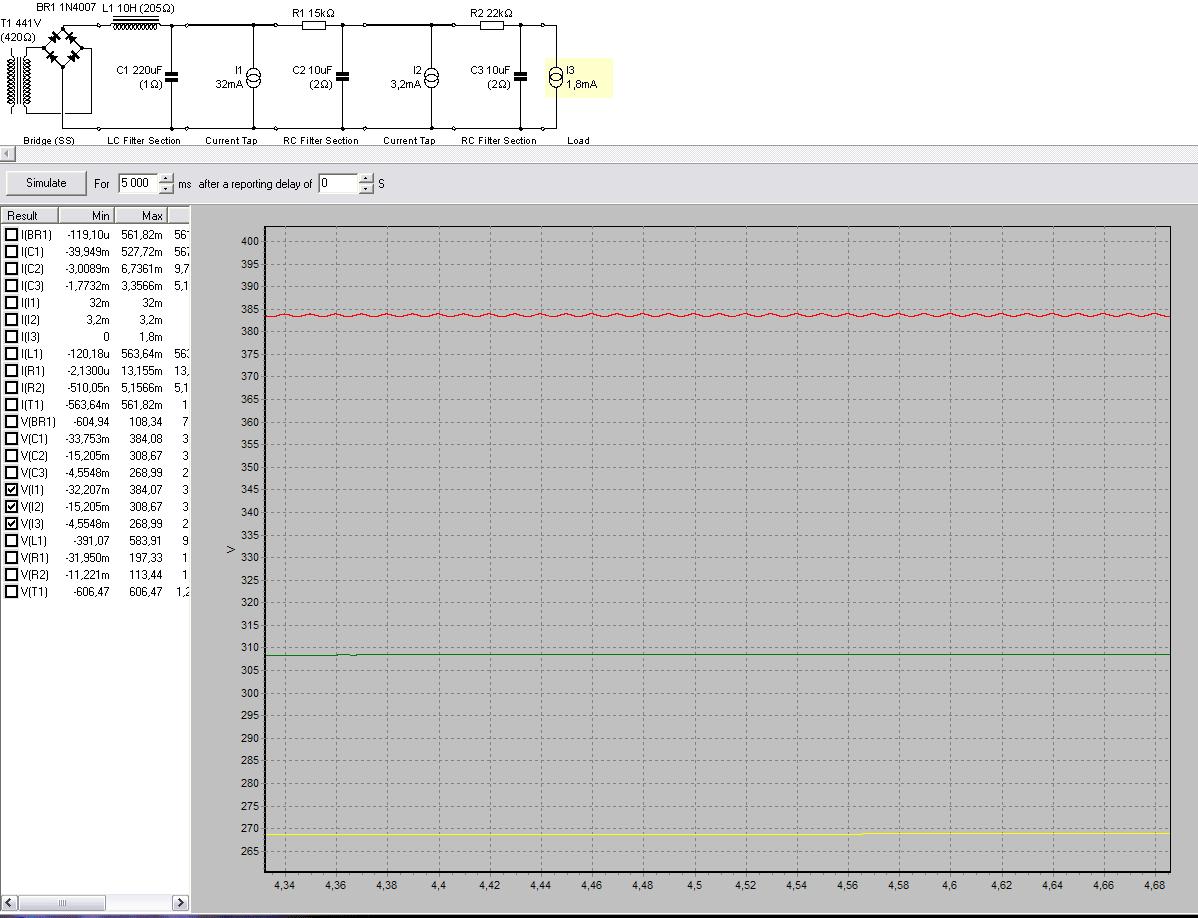Enable the I(I1) result trace checkbox
The width and height of the screenshot is (1198, 918).
pos(11,302)
